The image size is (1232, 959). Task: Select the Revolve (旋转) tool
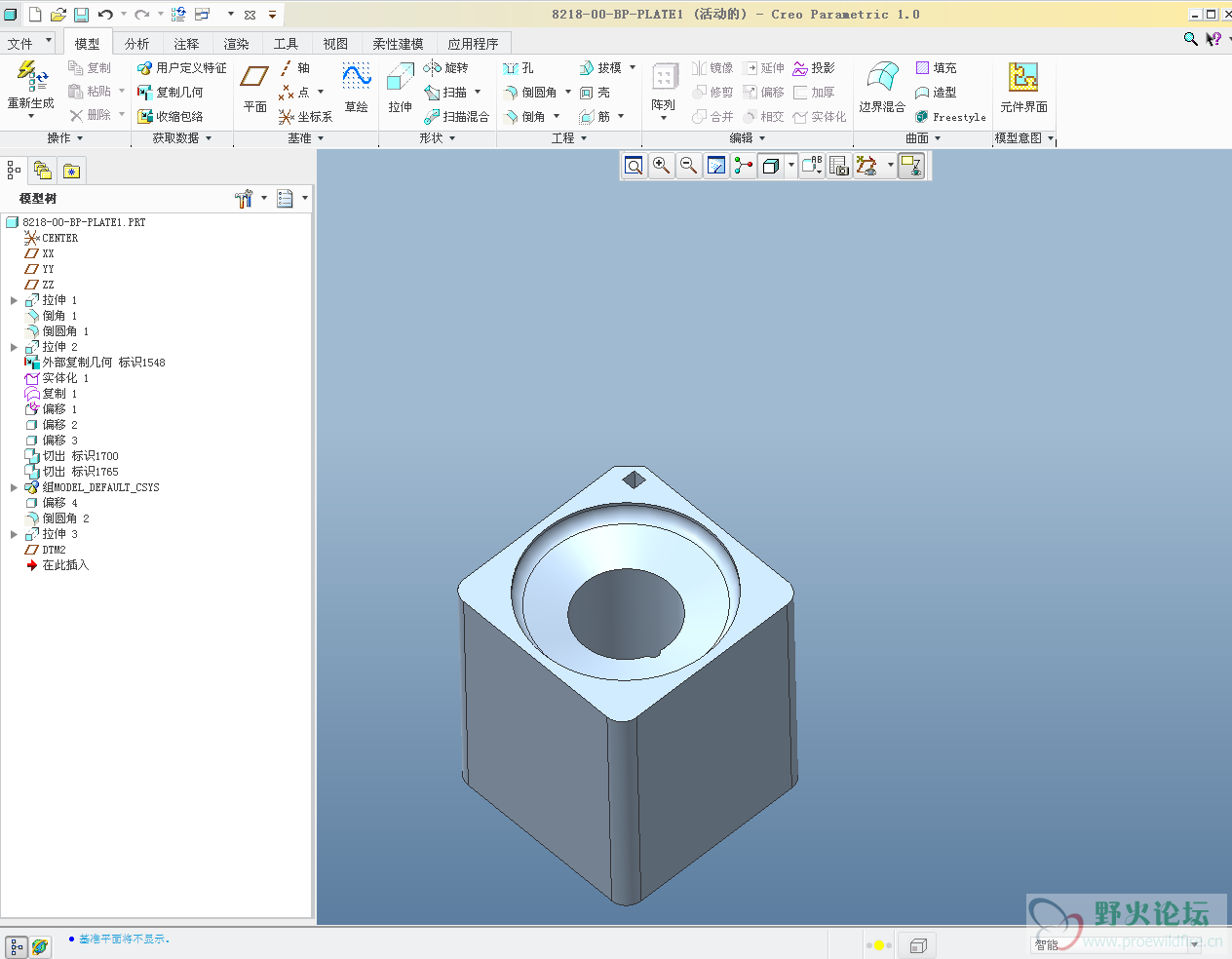click(x=446, y=67)
